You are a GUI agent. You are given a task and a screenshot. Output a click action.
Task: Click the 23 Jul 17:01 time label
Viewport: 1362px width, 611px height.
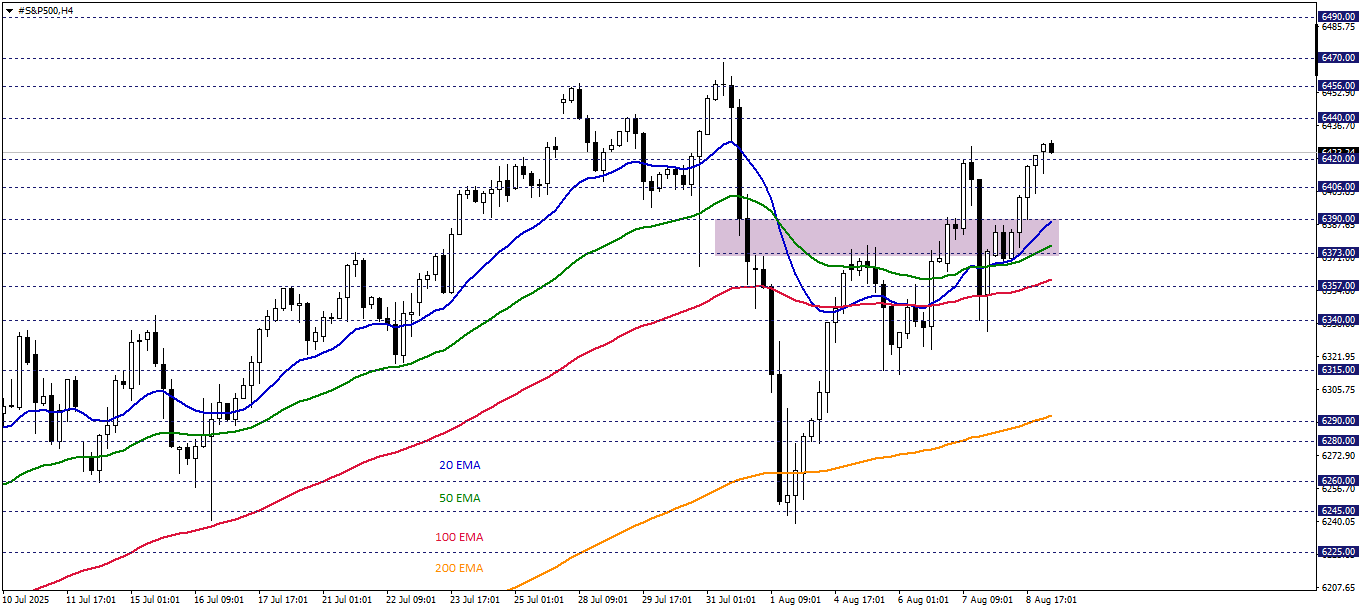[x=474, y=601]
